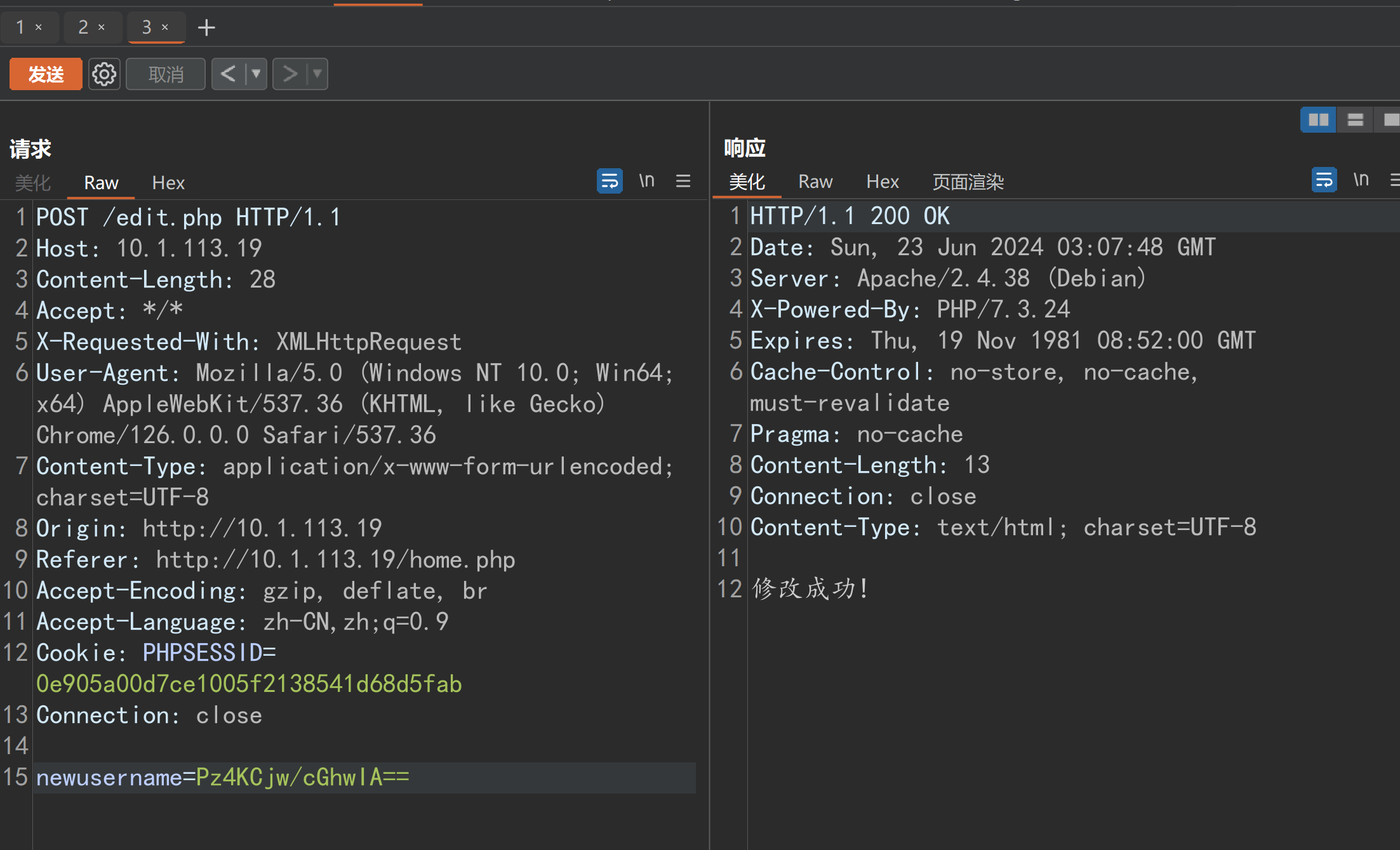This screenshot has height=850, width=1400.
Task: Click Referer header in request
Action: tap(276, 559)
